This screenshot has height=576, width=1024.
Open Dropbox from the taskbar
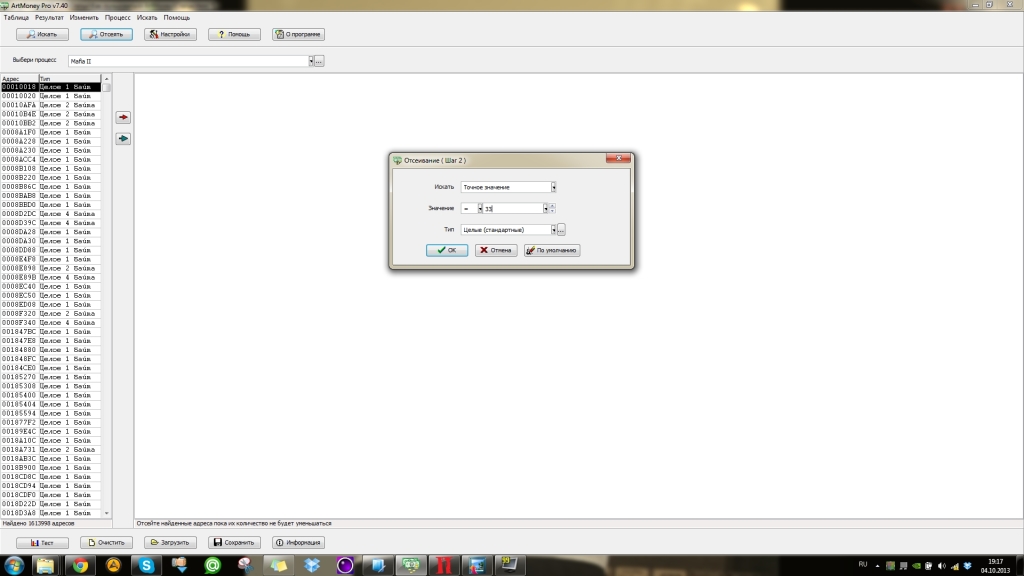pyautogui.click(x=312, y=566)
